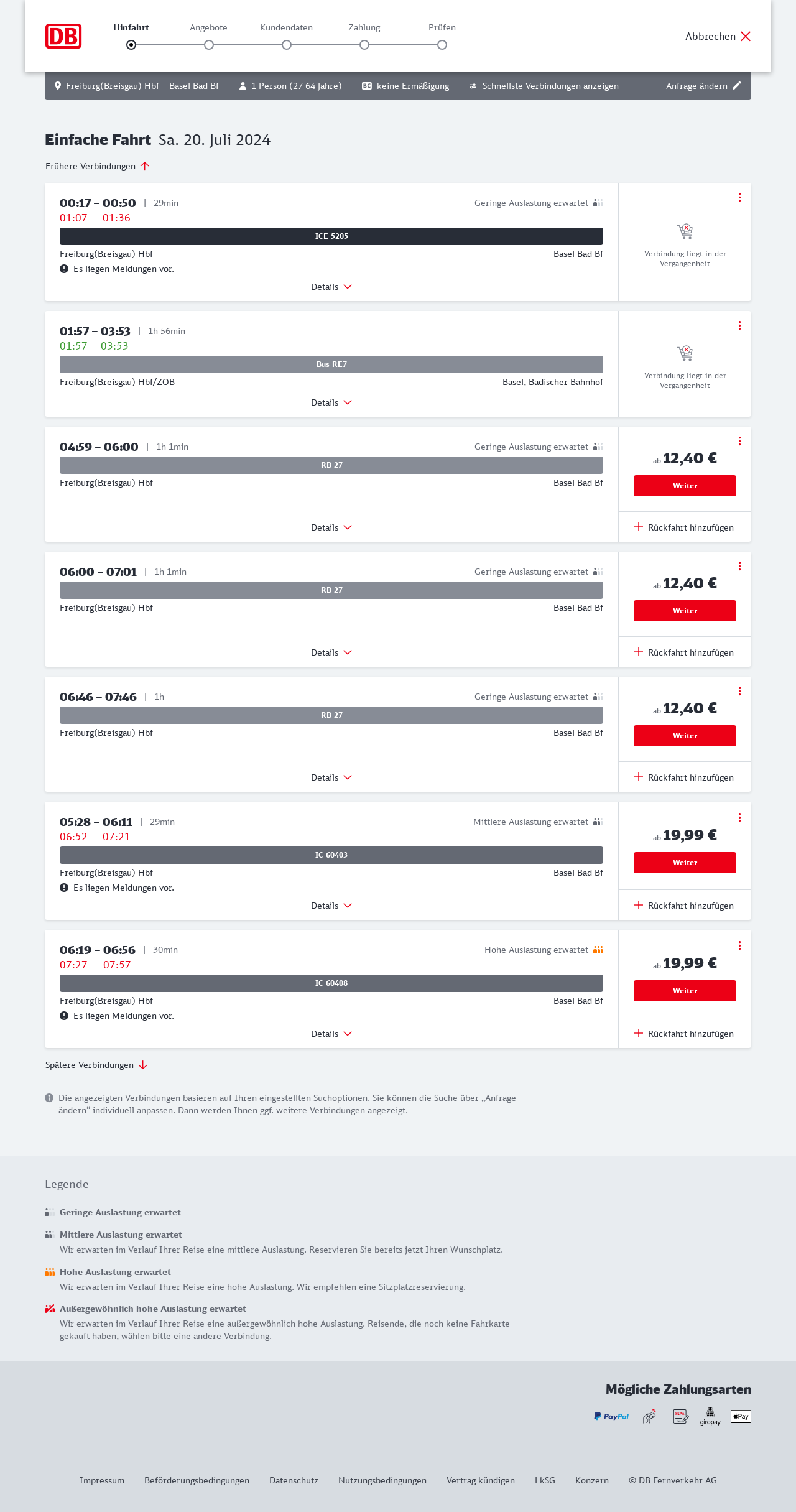Click the high occupancy icon for IC 60408
This screenshot has width=796, height=1512.
point(598,950)
